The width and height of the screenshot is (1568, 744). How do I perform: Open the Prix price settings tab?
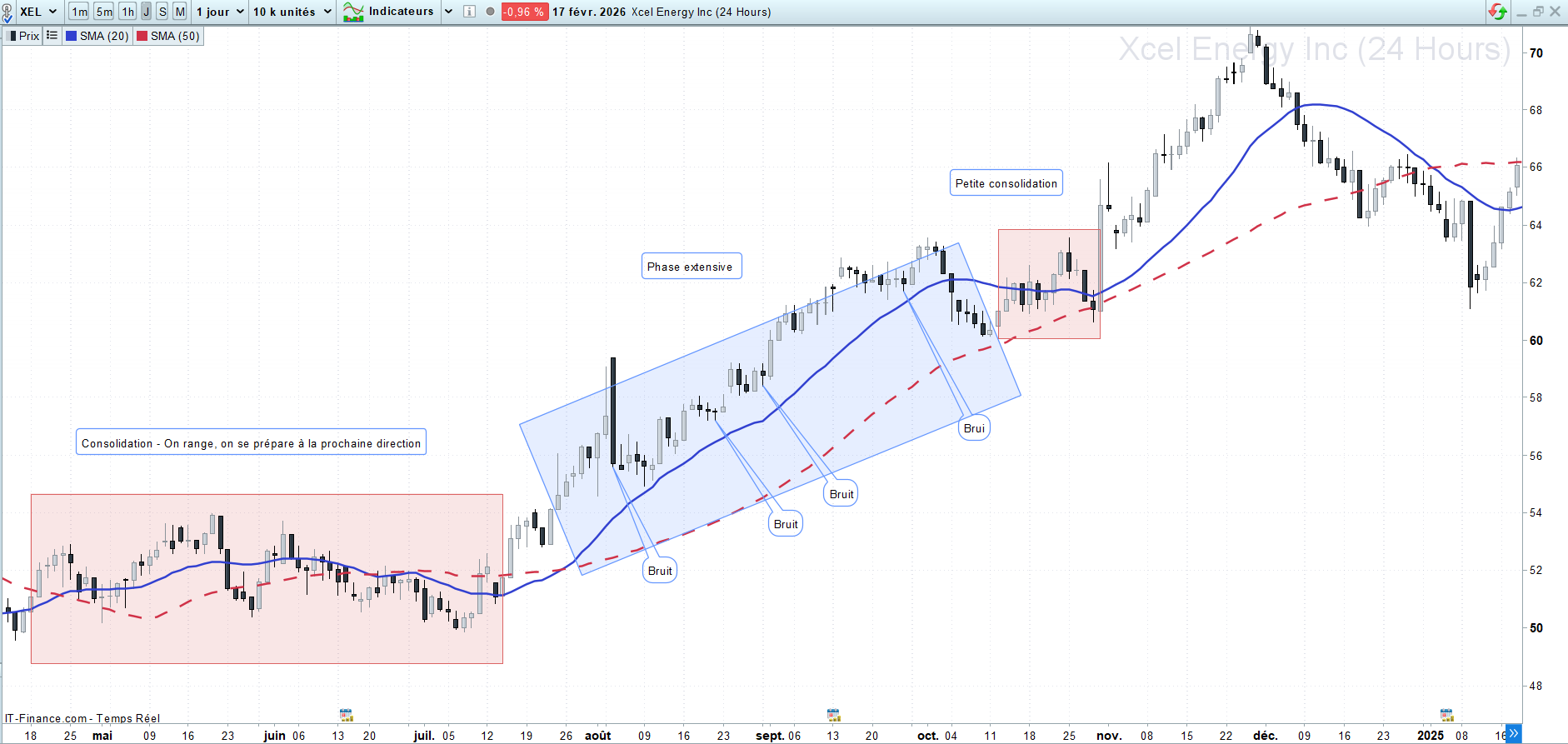[x=23, y=36]
